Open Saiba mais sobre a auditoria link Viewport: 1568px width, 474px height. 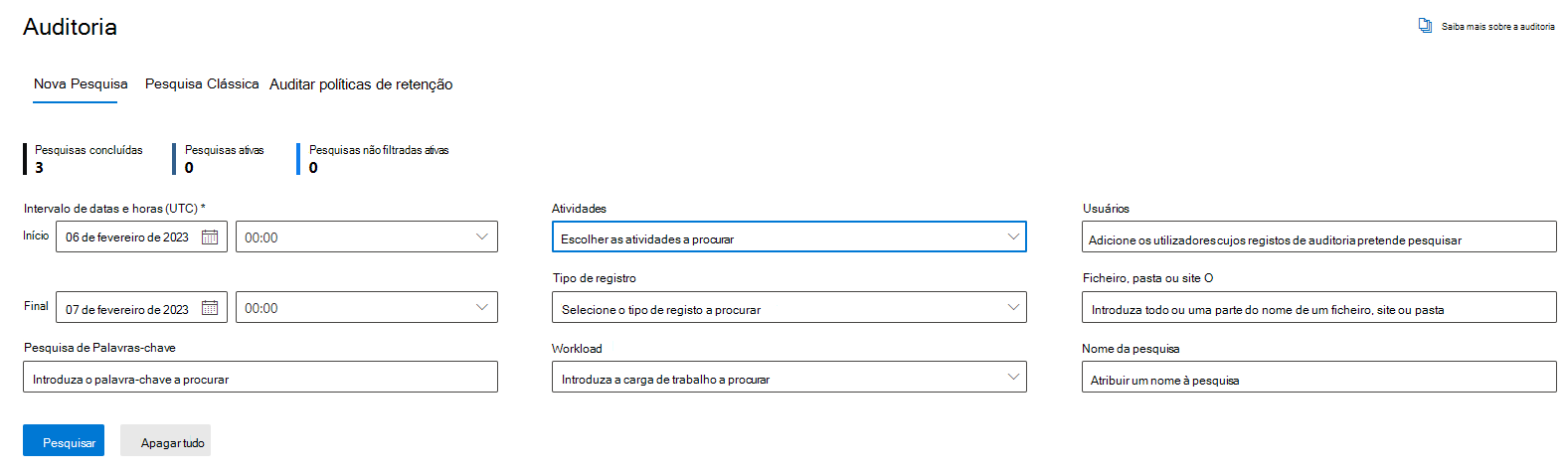pos(1497,27)
